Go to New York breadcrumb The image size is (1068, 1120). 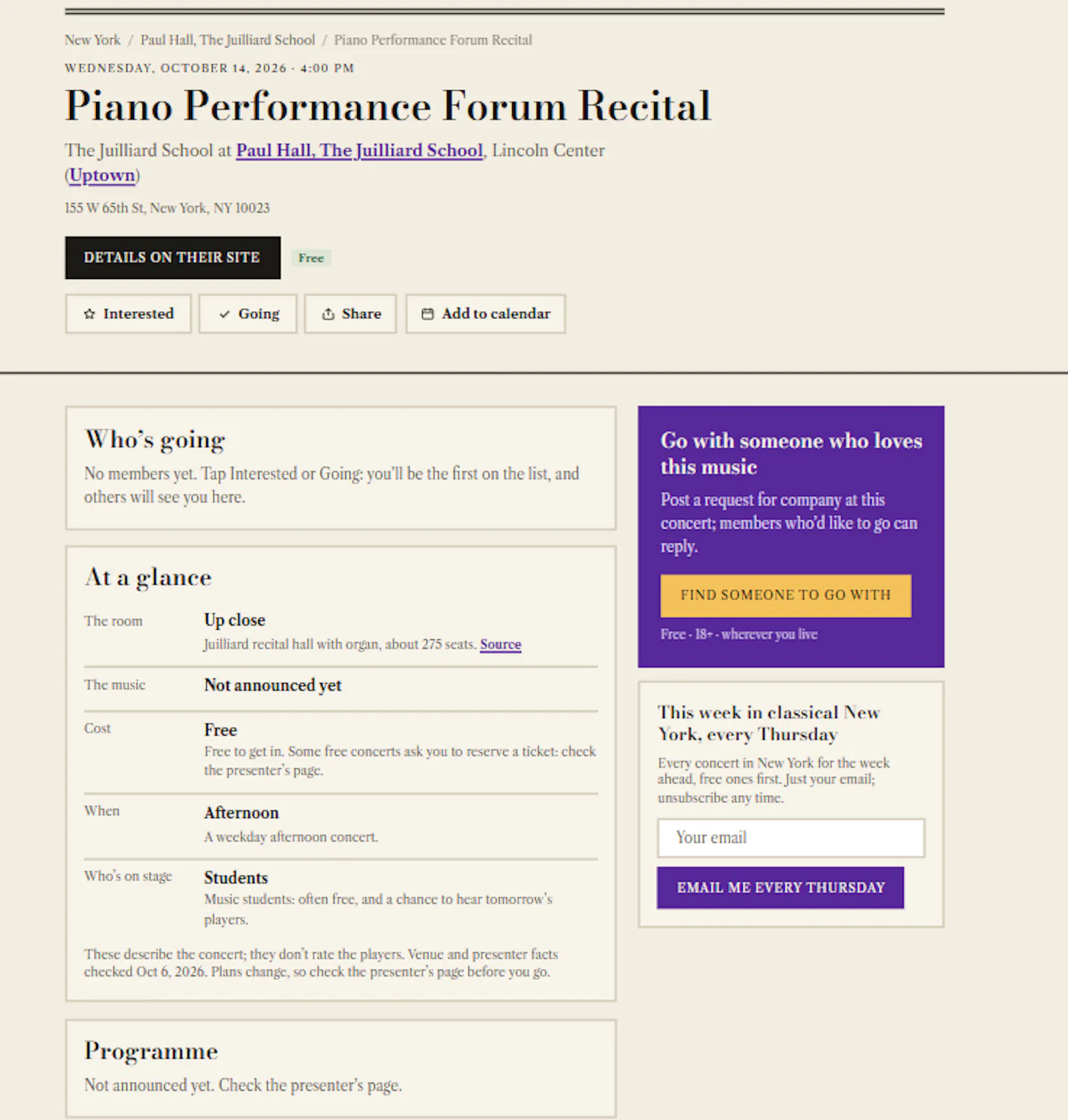click(93, 40)
